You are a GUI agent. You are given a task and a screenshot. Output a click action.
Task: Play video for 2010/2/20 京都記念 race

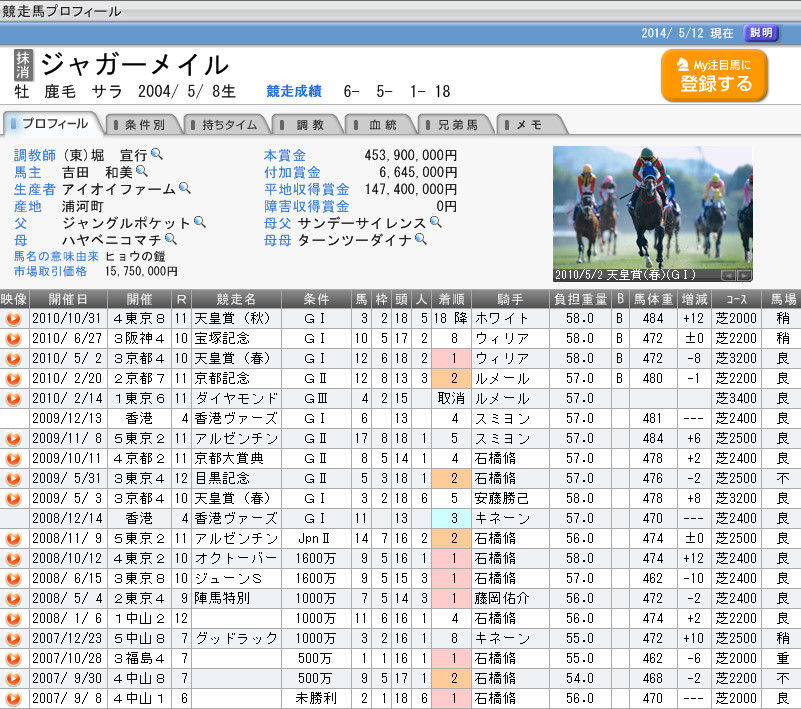(x=14, y=379)
